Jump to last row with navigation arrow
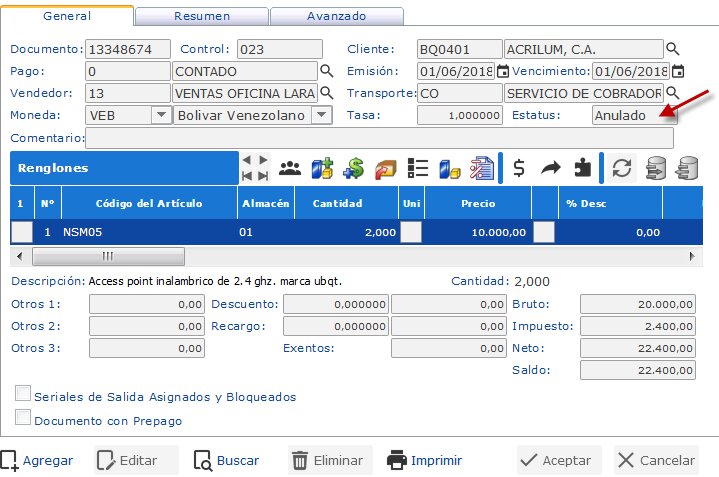719x477 pixels. click(x=263, y=176)
